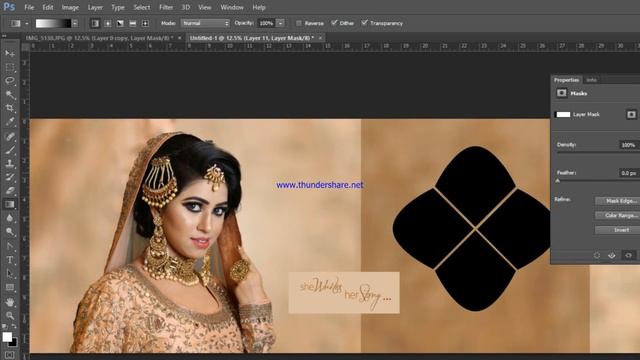Viewport: 640px width, 360px height.
Task: Close the Untitled-1 document tab
Action: 320,38
